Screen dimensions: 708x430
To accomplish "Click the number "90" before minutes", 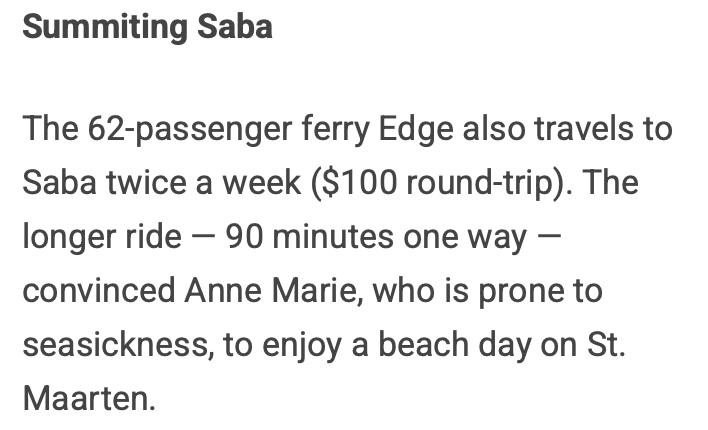I will [x=244, y=237].
